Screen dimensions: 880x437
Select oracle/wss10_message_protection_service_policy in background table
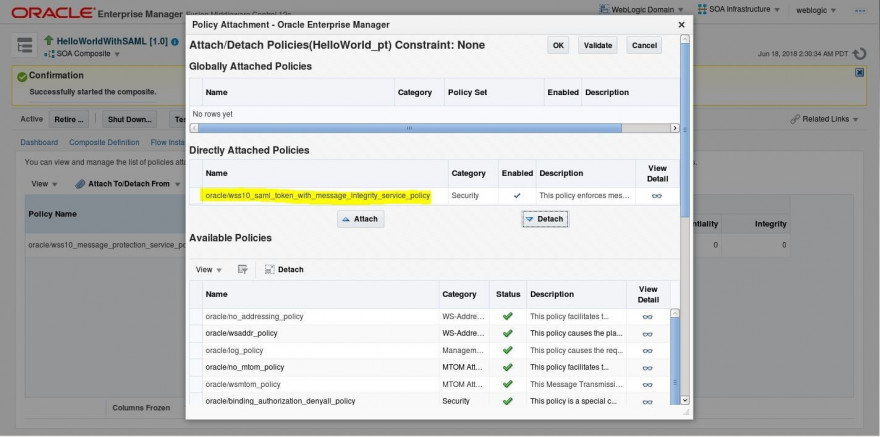coord(107,245)
